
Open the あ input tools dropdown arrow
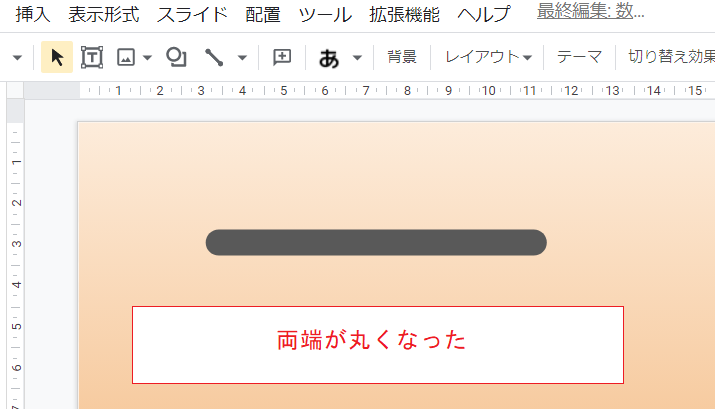point(358,58)
